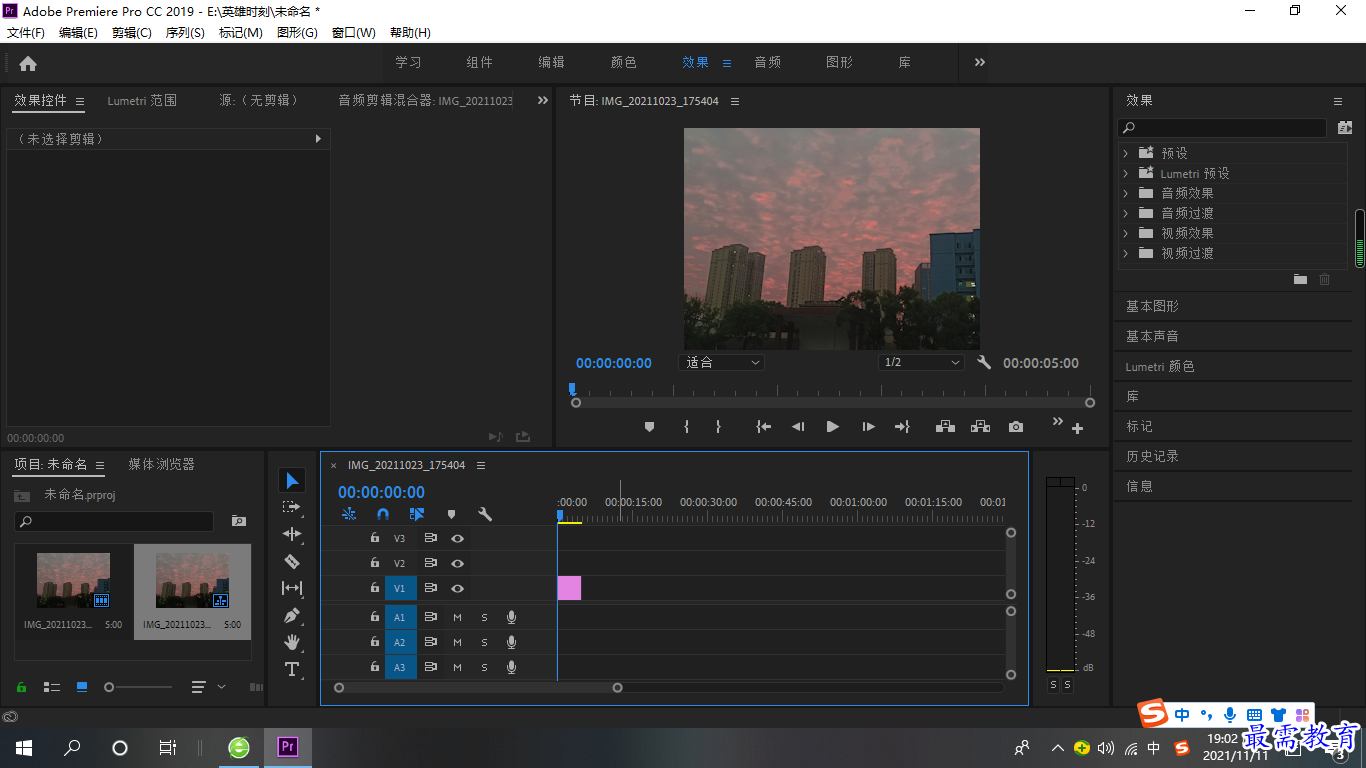Toggle lock on track V1
This screenshot has height=768, width=1366.
[375, 588]
